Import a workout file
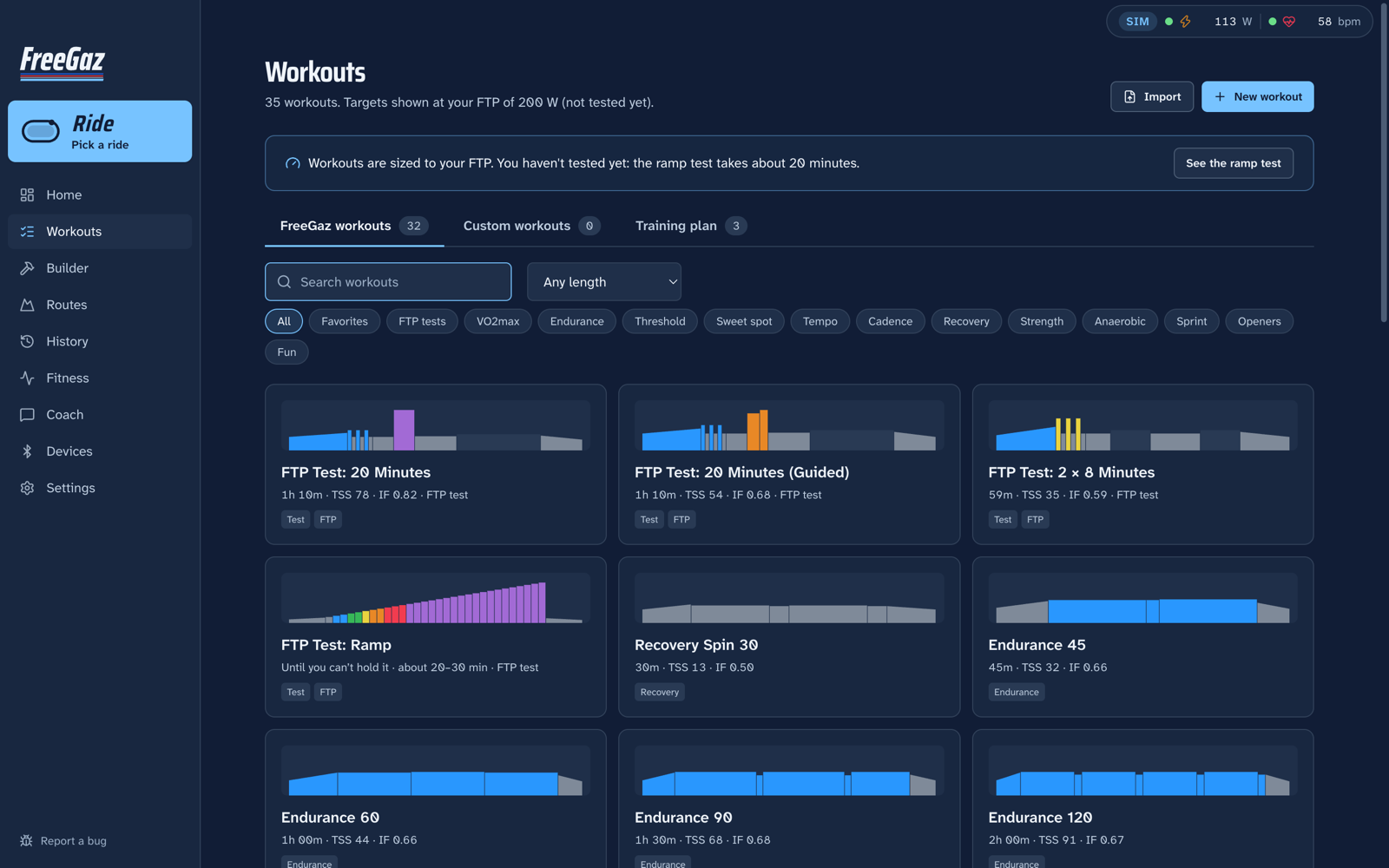Viewport: 1389px width, 868px height. [x=1152, y=96]
